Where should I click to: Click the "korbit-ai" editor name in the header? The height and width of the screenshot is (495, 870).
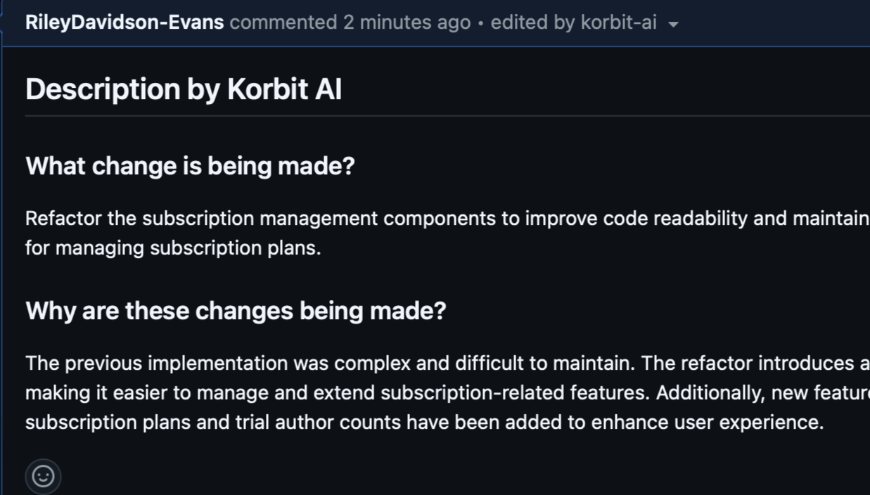[x=618, y=22]
